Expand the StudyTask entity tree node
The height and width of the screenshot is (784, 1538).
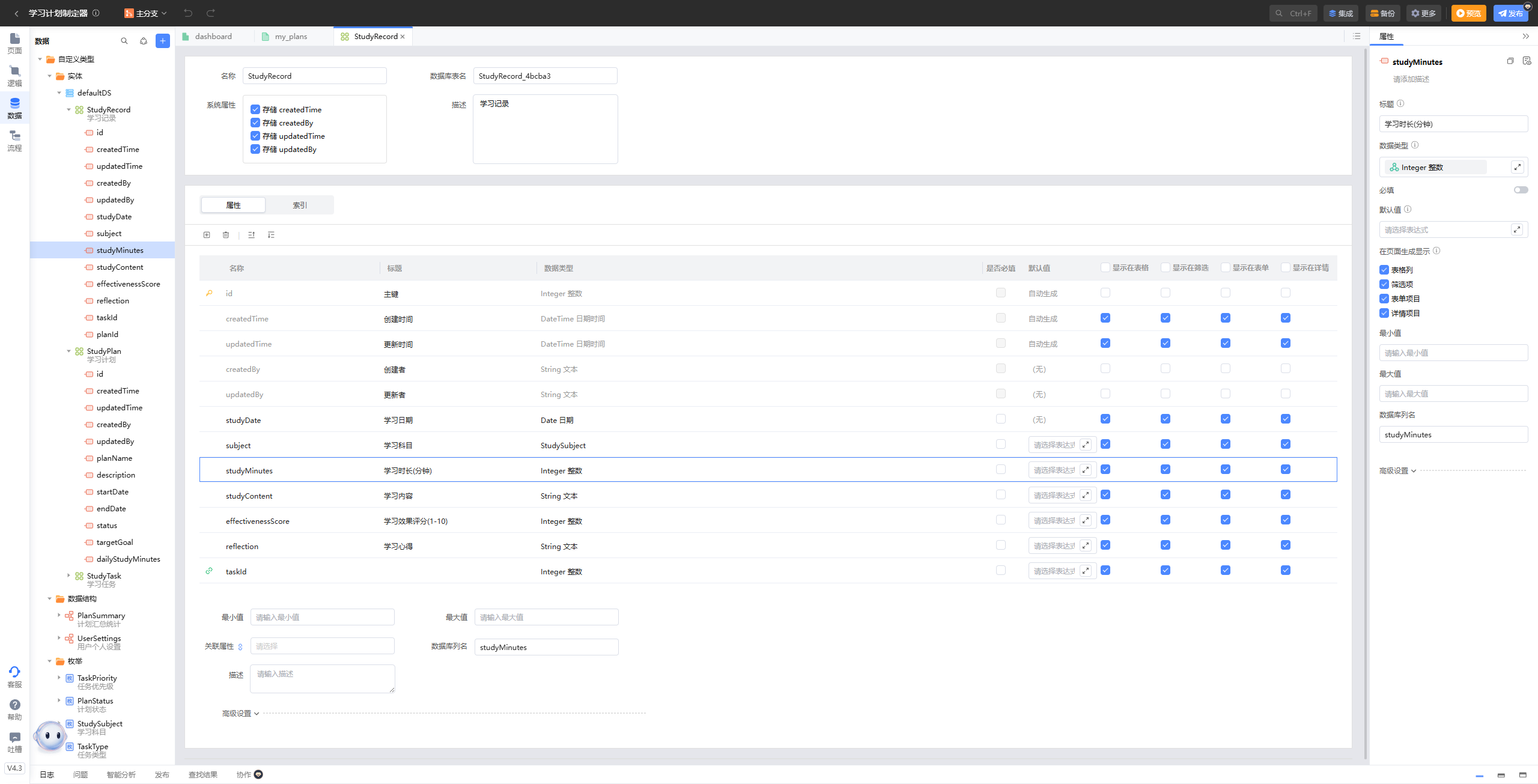click(68, 576)
